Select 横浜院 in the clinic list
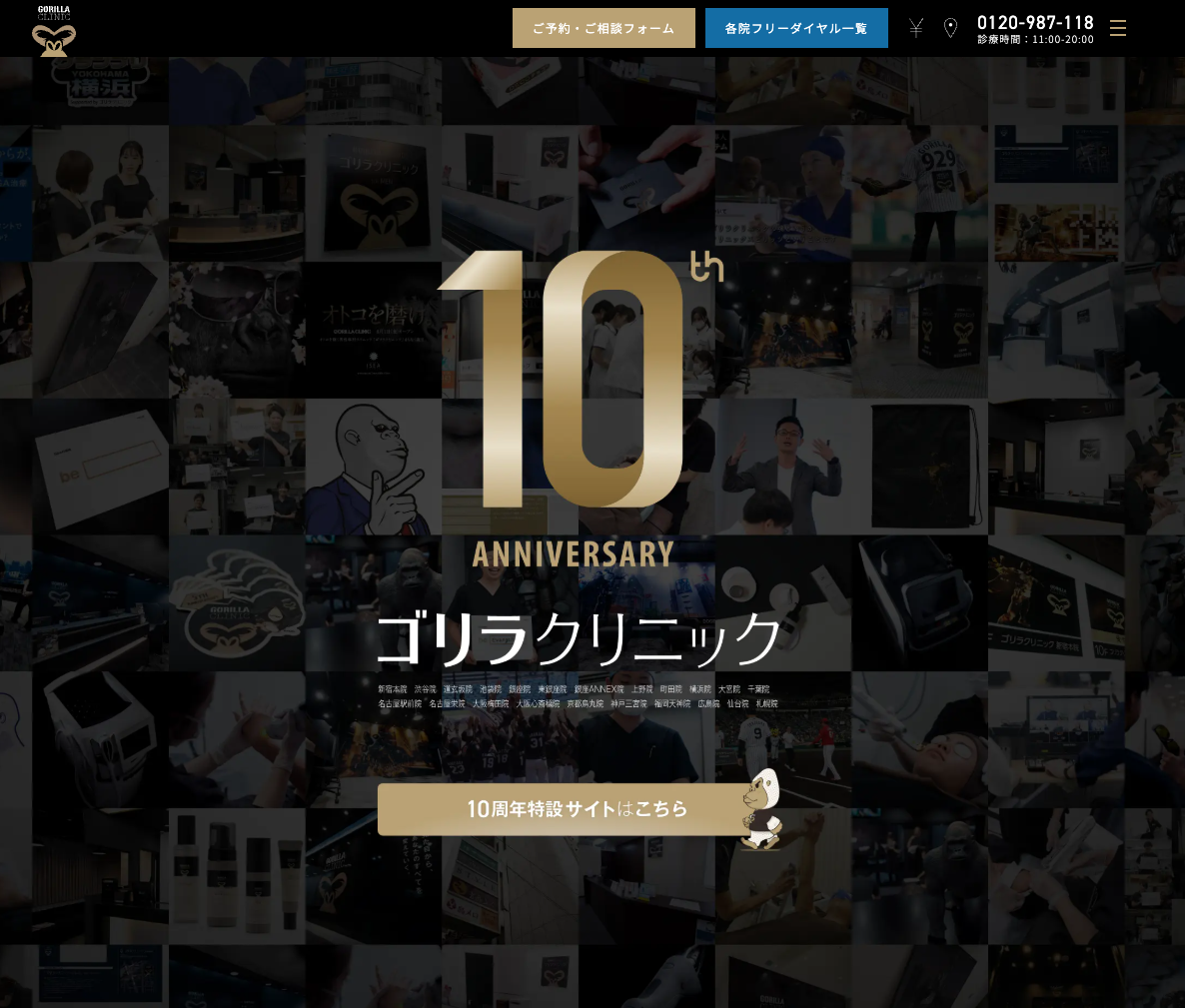Screen dimensions: 1185x1008 point(700,689)
